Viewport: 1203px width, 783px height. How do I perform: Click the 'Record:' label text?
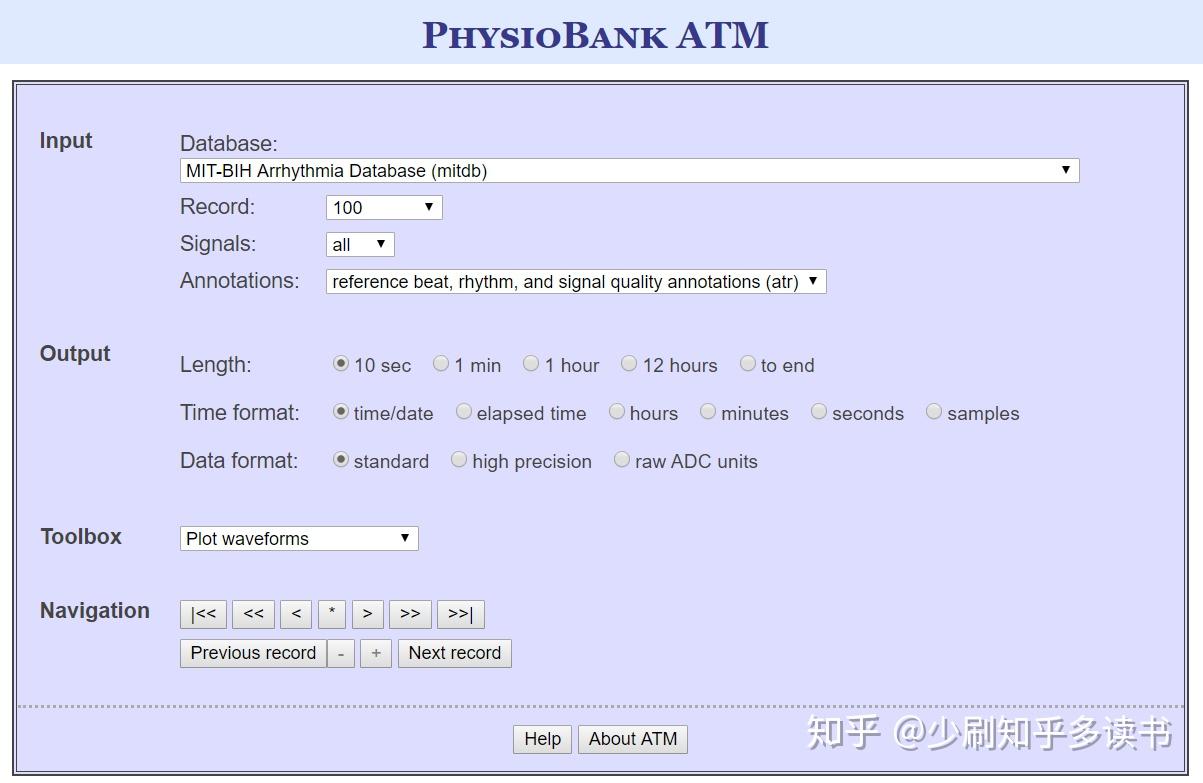point(218,207)
